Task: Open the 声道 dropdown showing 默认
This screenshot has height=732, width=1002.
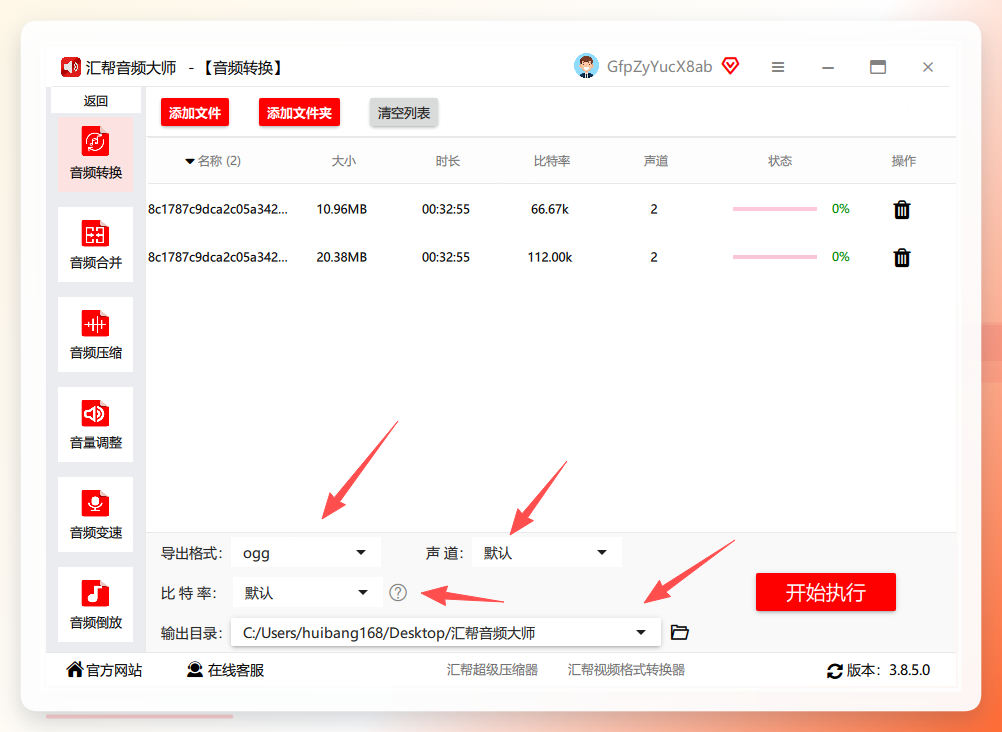Action: (547, 552)
